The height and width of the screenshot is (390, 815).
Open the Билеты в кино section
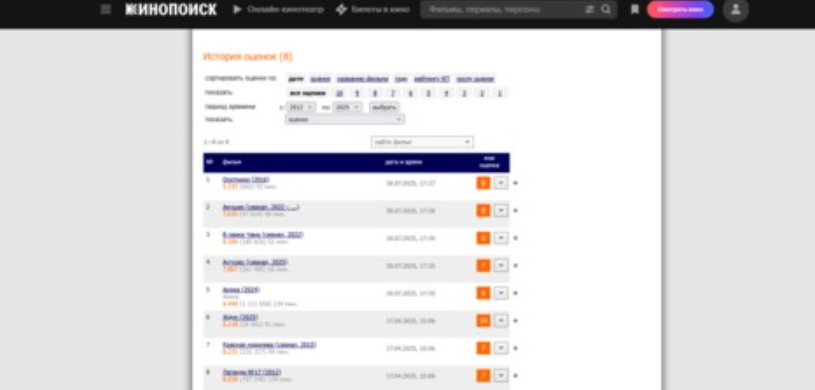[372, 9]
